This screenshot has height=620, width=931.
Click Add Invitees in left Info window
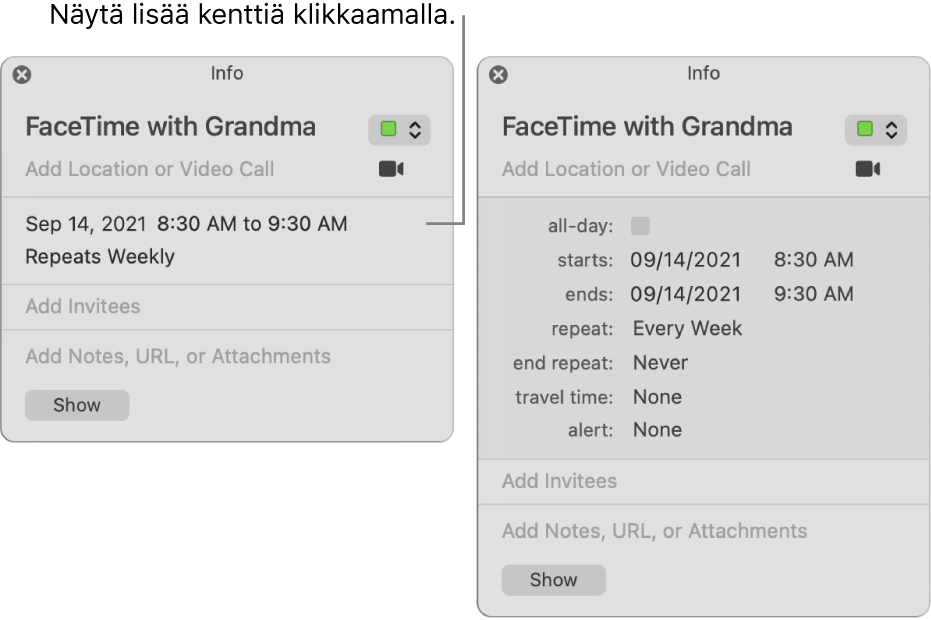pos(83,306)
